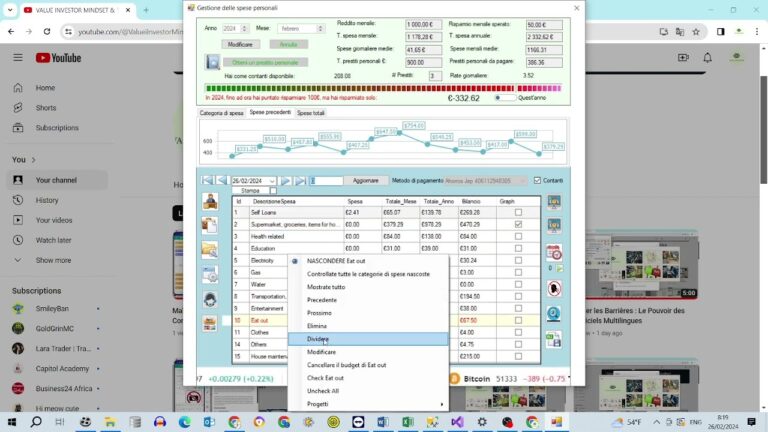This screenshot has height=432, width=768.
Task: Open the Excel export icon in right panel
Action: [554, 339]
